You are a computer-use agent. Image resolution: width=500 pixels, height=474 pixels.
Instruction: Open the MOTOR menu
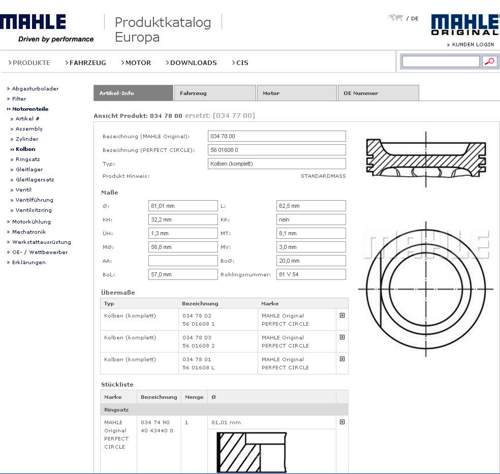tap(136, 63)
